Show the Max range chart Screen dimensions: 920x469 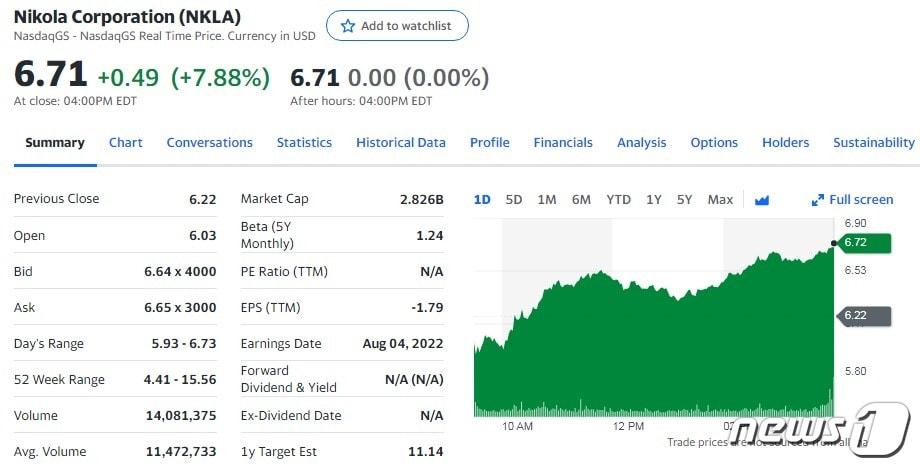point(720,200)
